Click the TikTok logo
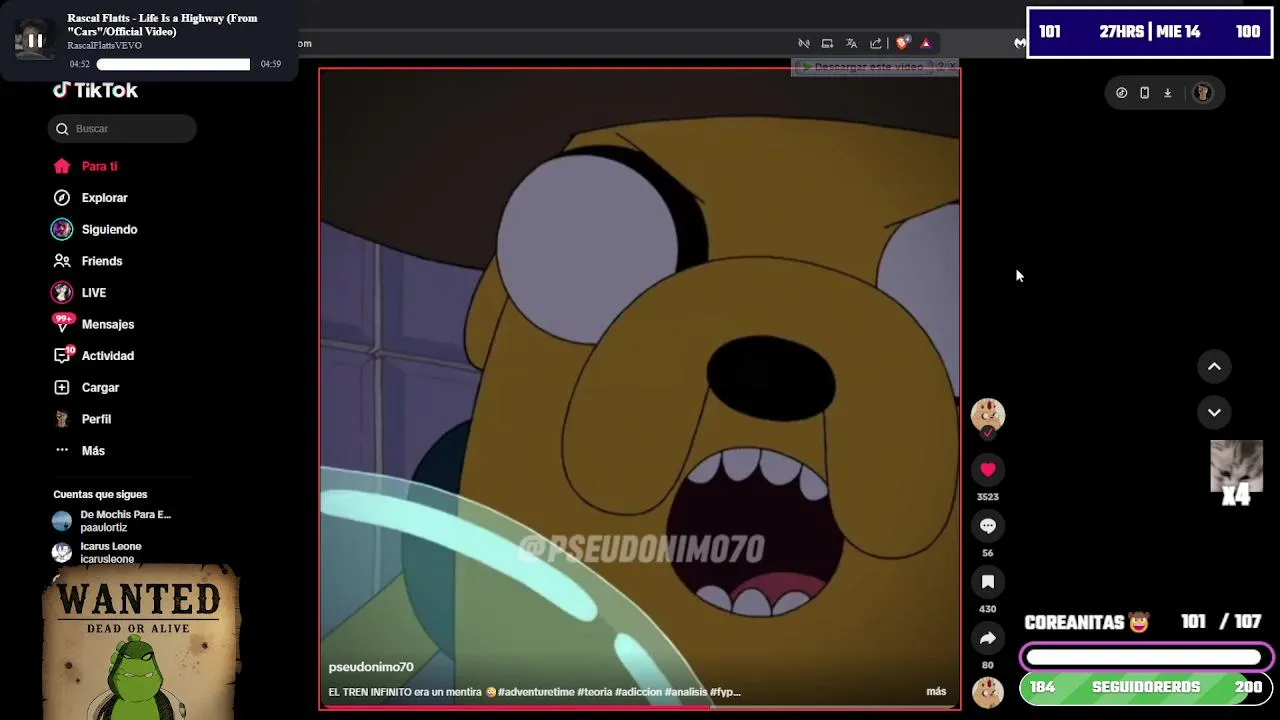This screenshot has height=720, width=1280. click(x=96, y=90)
